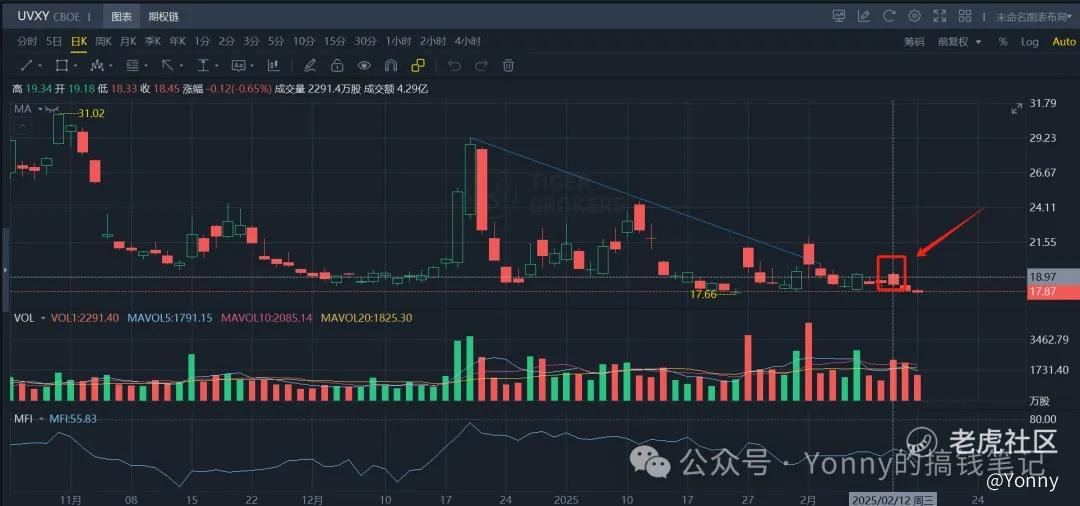
Task: Select the wave pattern drawing tool
Action: 96,65
